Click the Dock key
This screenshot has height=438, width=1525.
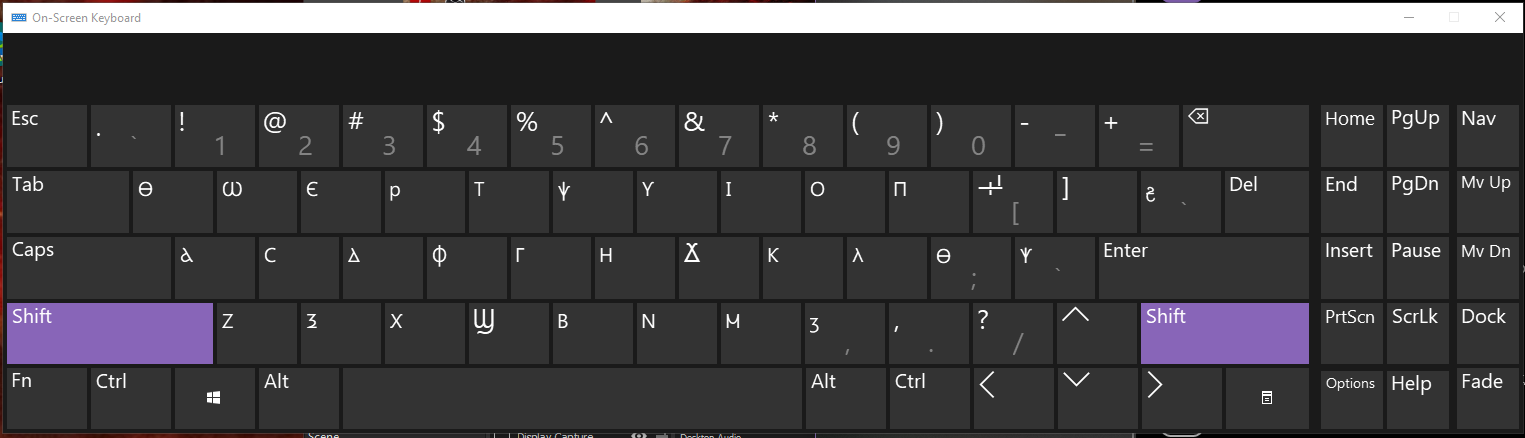coord(1485,333)
